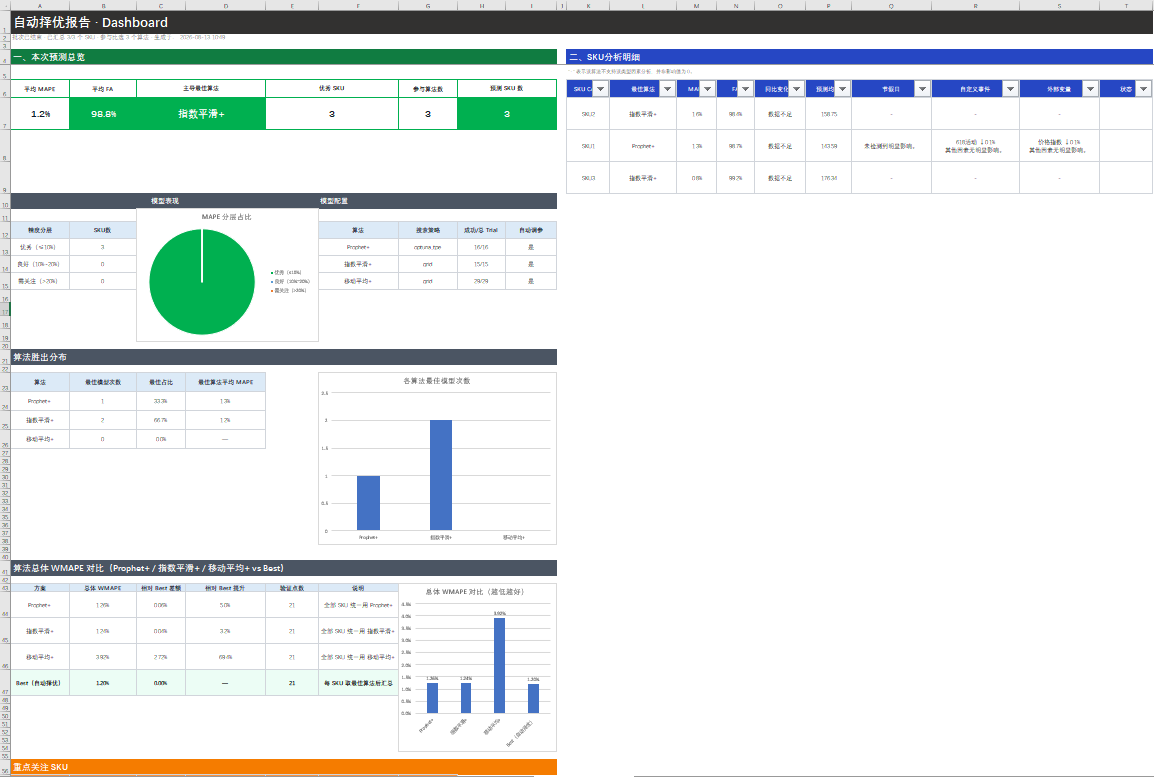Click the optuna_tpe strategy cell
Screen dimensions: 1154x777
pyautogui.click(x=428, y=247)
